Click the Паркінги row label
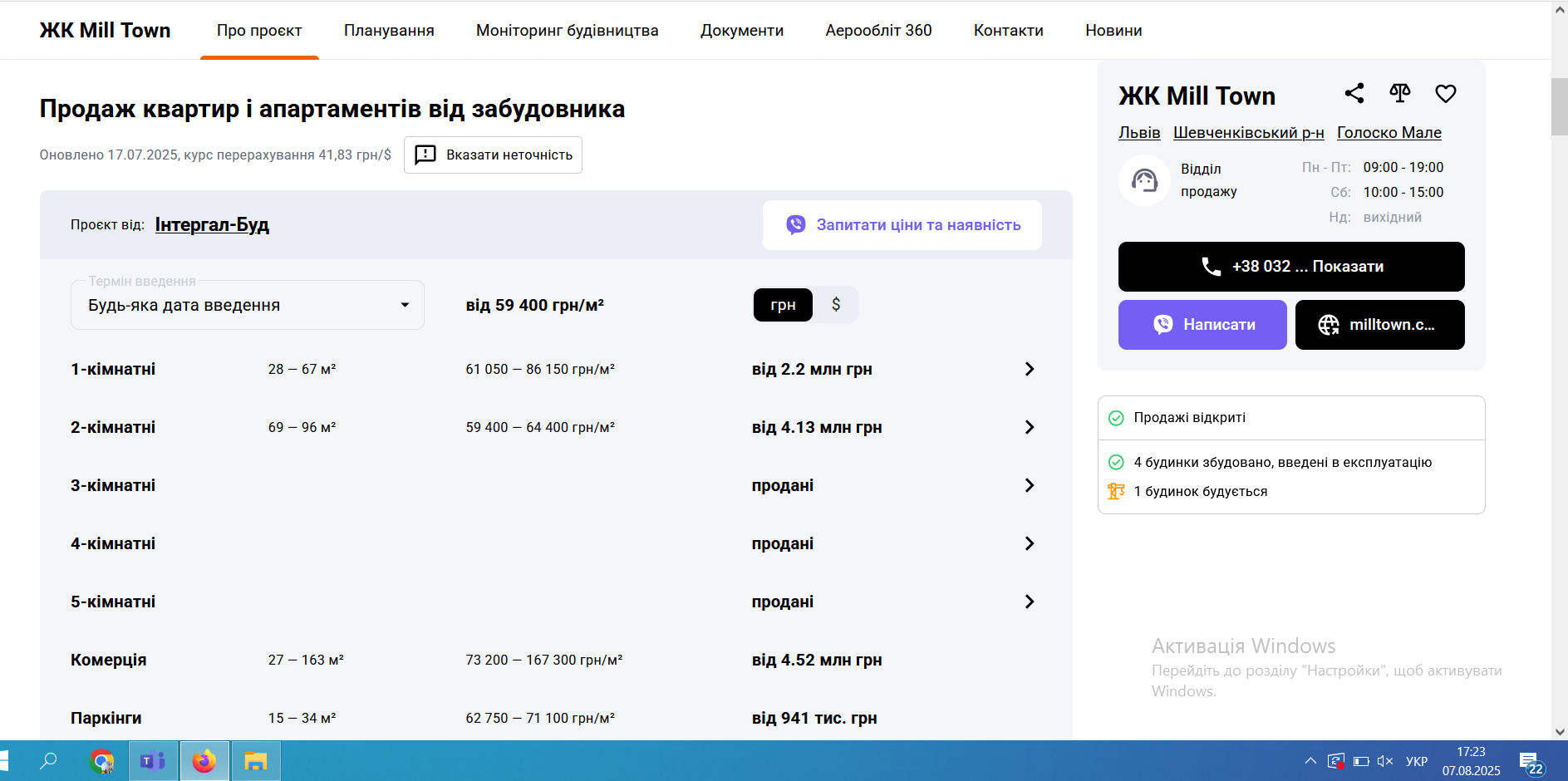This screenshot has height=781, width=1568. (106, 718)
